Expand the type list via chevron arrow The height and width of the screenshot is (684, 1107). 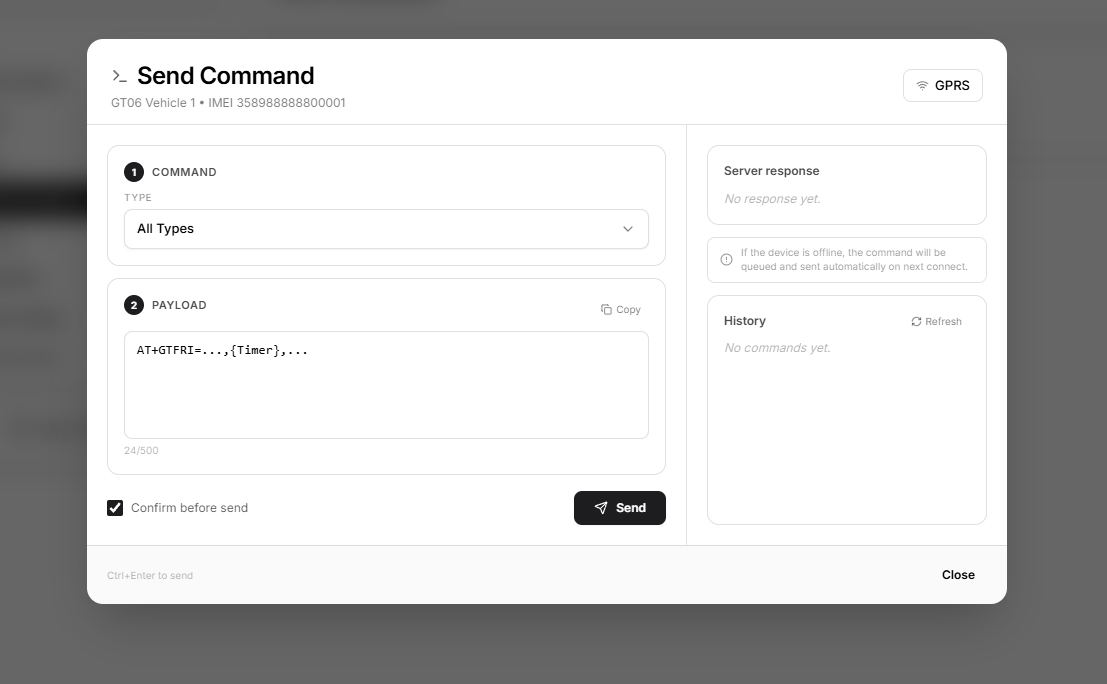click(x=628, y=229)
